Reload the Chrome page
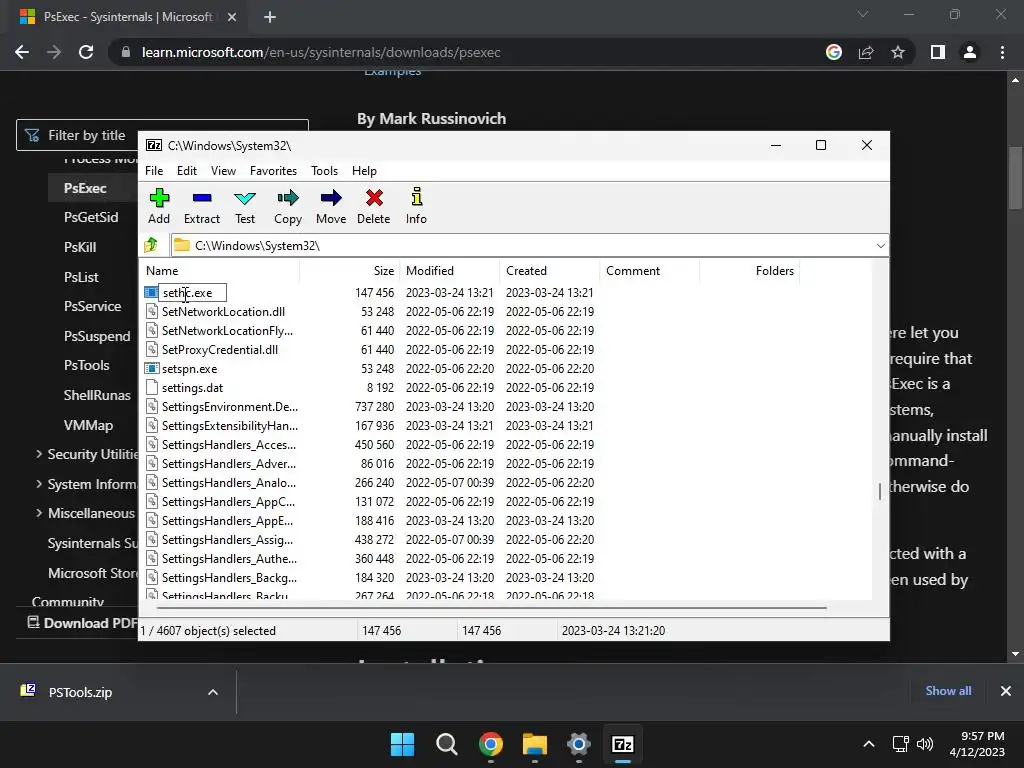 pyautogui.click(x=86, y=52)
